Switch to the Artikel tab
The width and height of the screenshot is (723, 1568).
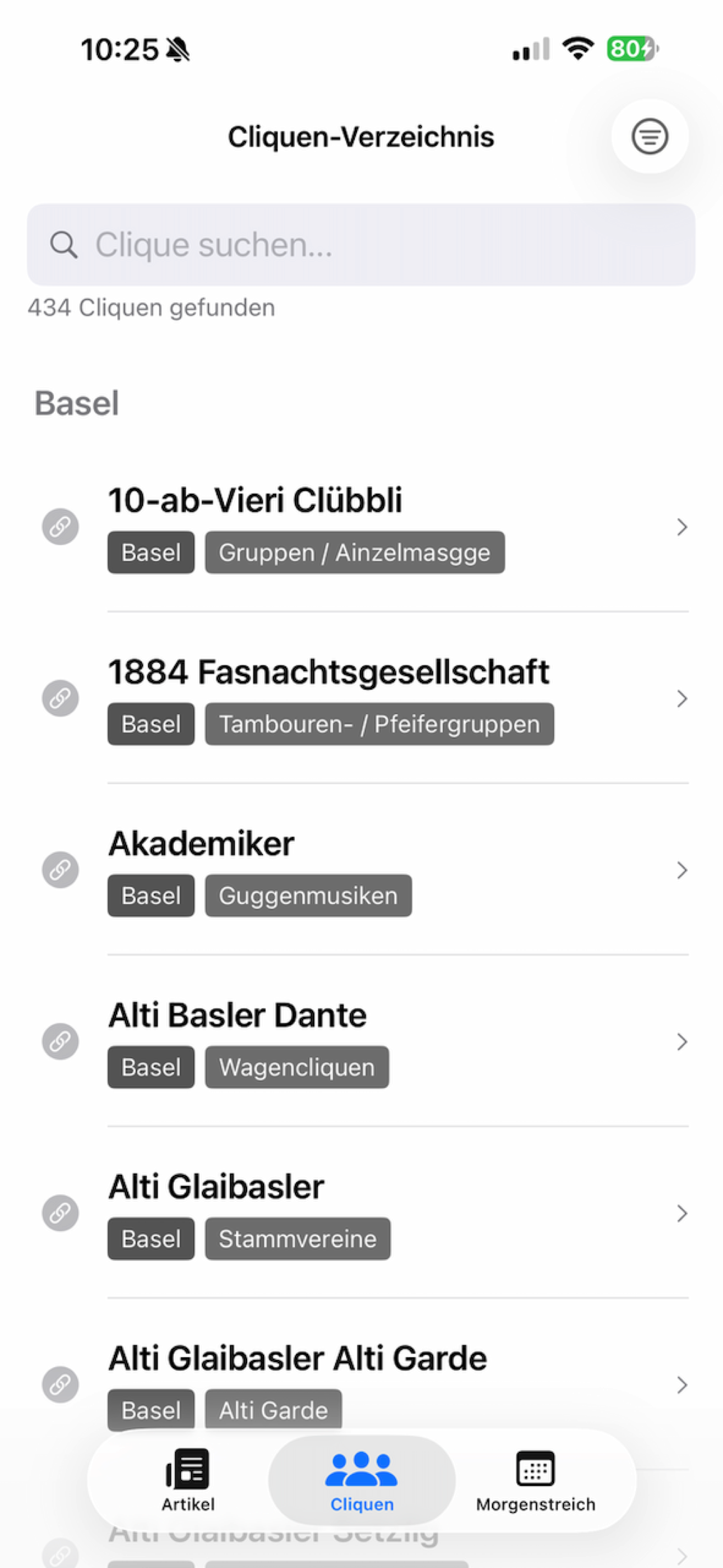pos(188,1480)
